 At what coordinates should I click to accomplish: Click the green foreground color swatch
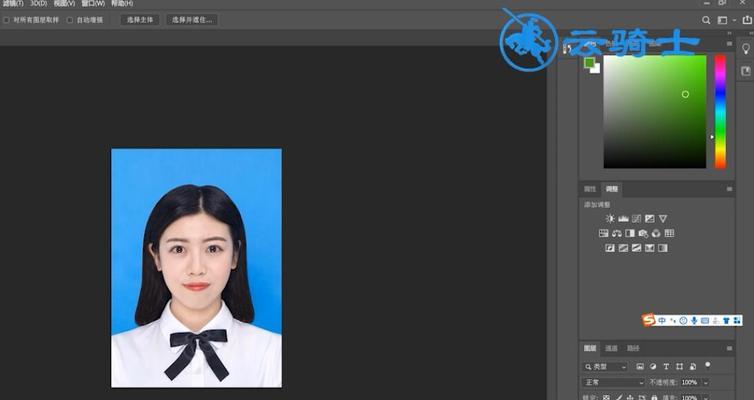point(590,62)
